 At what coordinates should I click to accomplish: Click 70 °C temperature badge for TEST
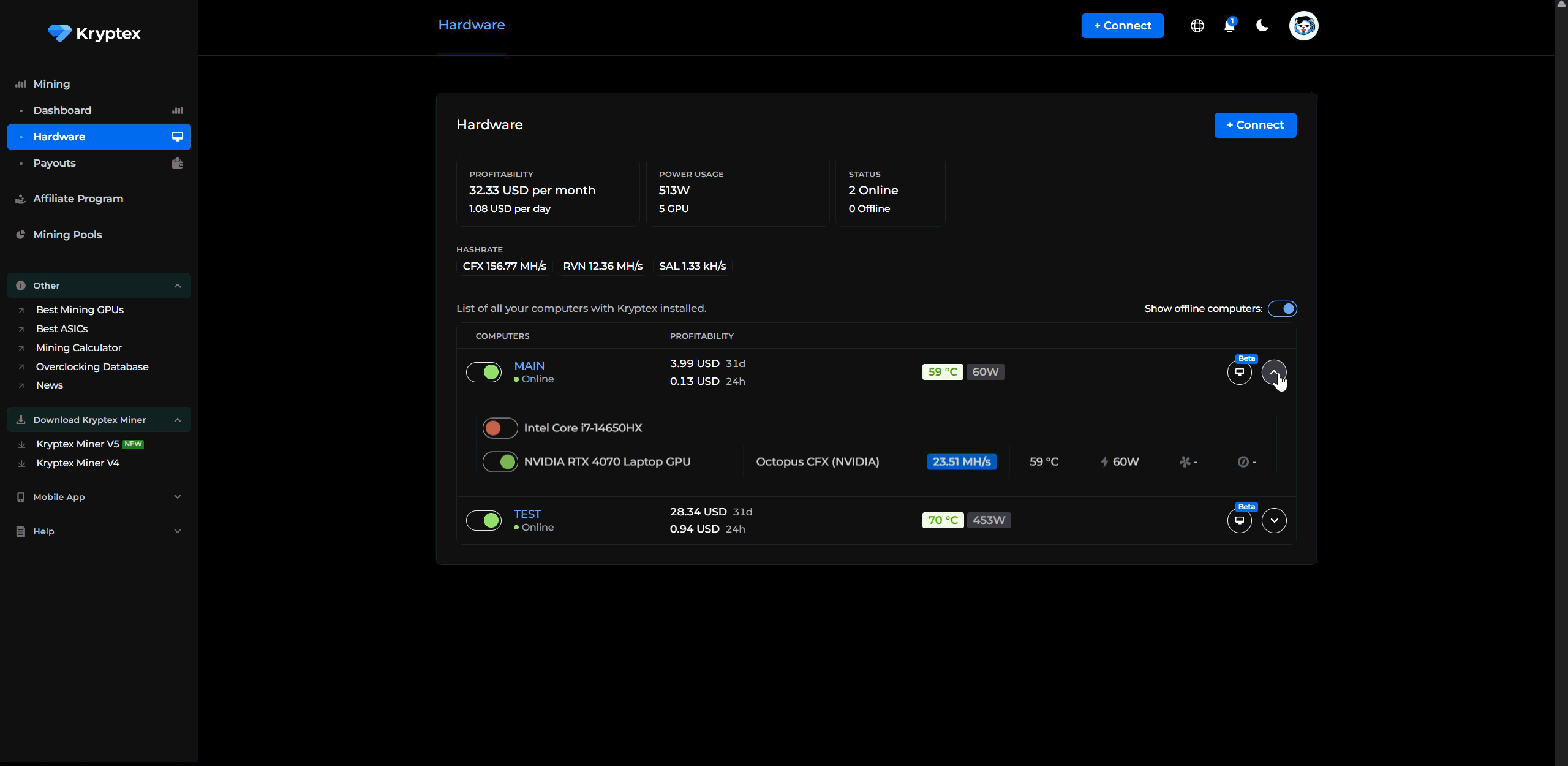pos(943,520)
